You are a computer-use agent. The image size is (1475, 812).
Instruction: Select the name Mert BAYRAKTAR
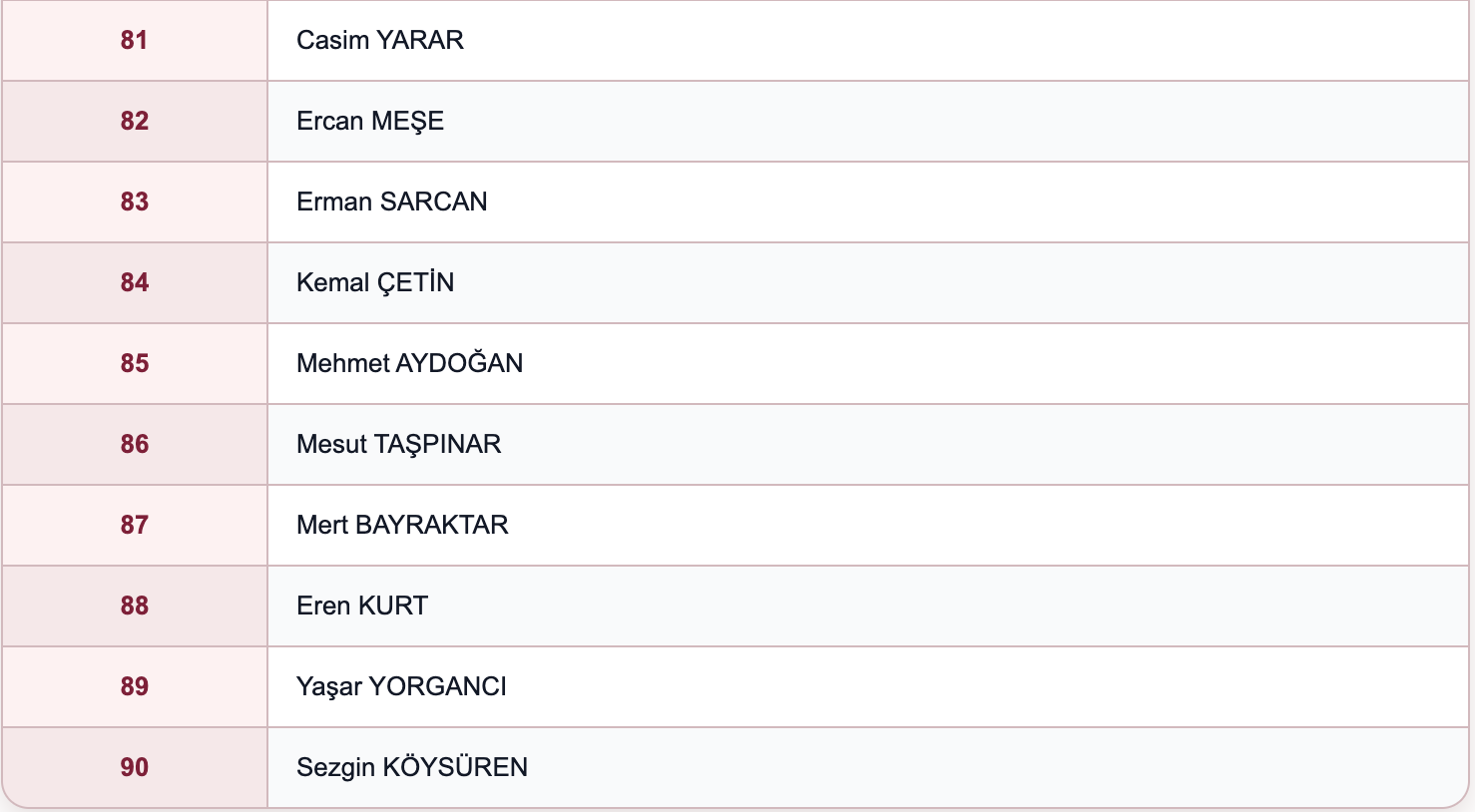403,525
